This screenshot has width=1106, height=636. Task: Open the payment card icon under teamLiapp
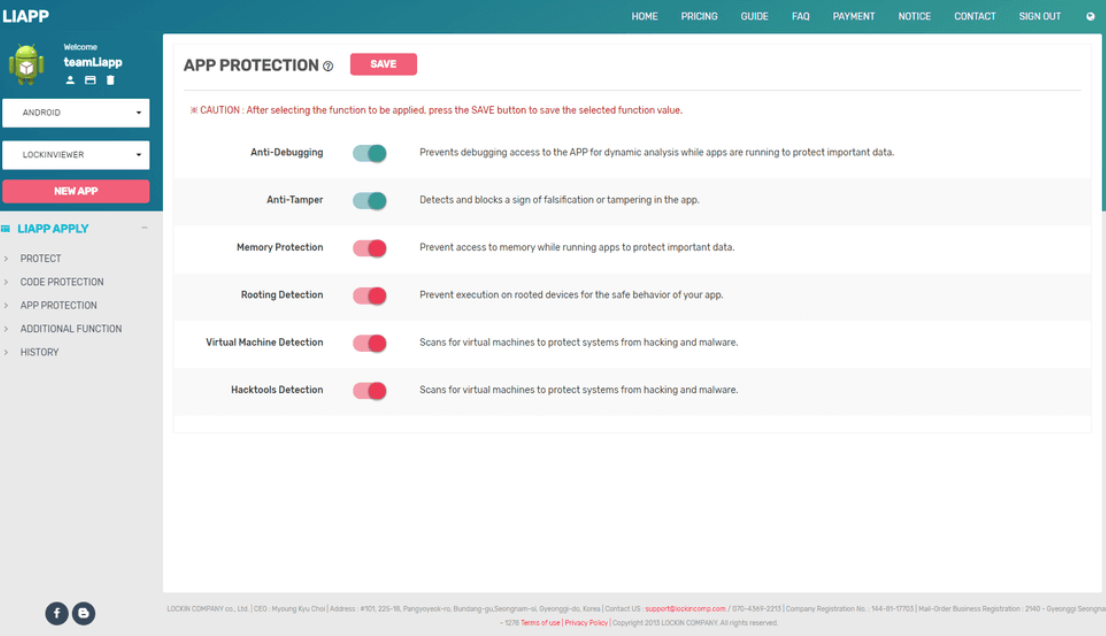pos(90,80)
